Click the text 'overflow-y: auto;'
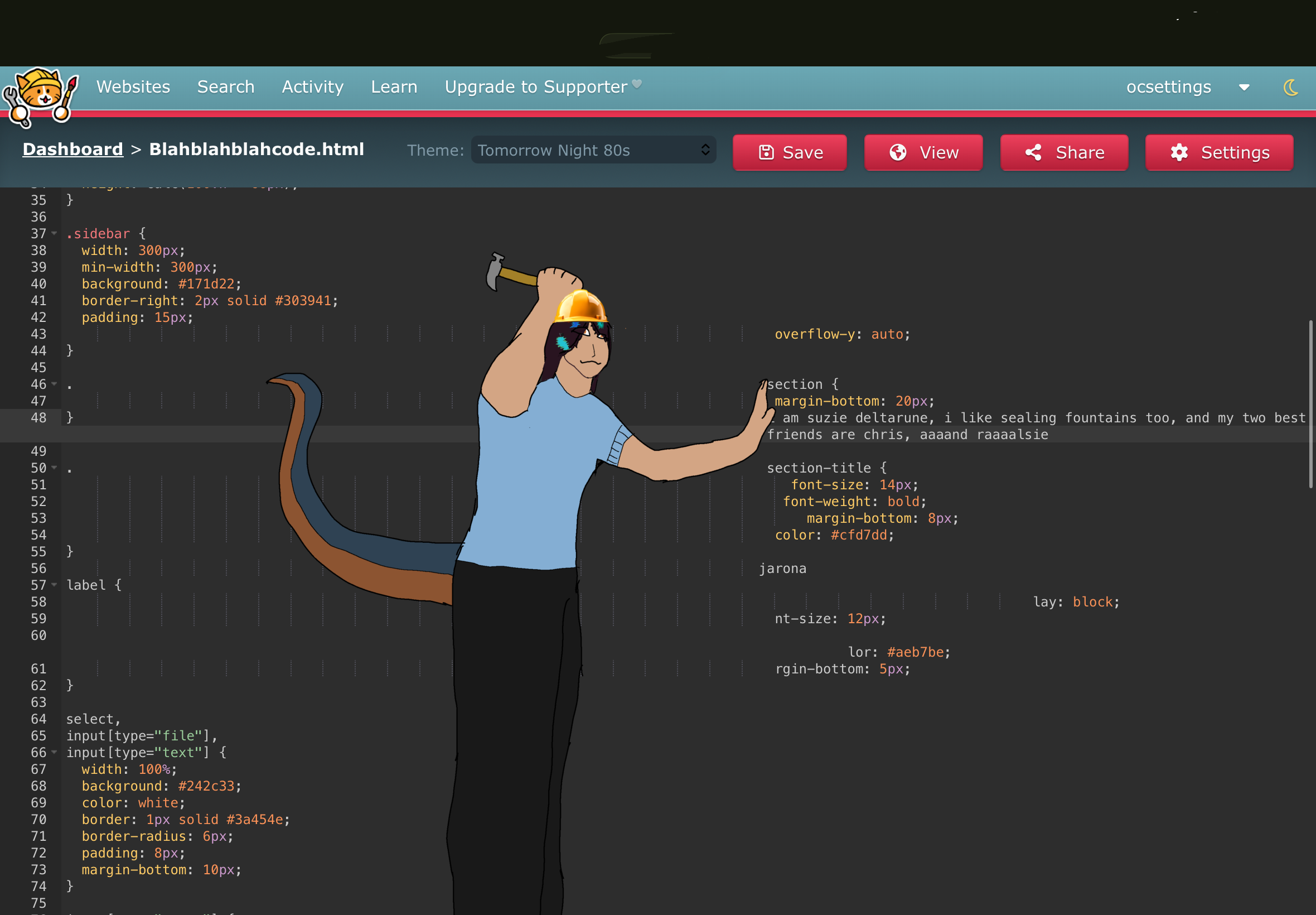This screenshot has height=915, width=1316. [x=842, y=334]
